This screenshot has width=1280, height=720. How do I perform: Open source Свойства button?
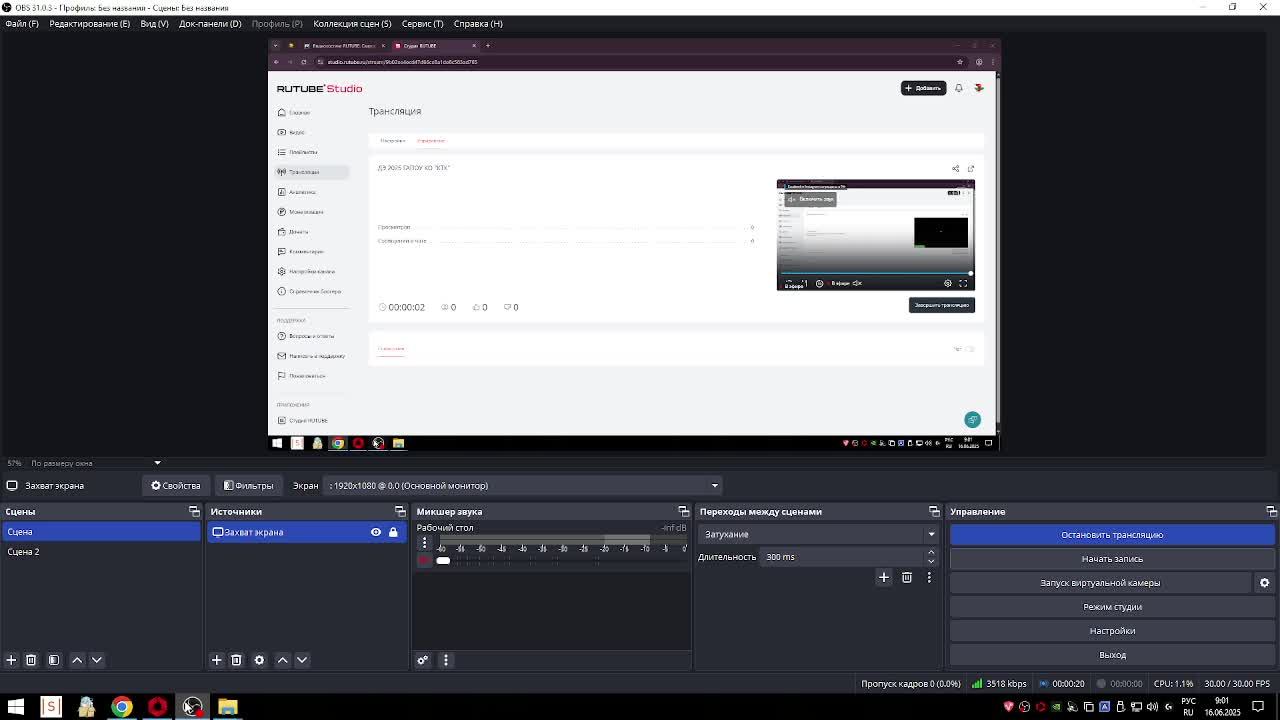(x=176, y=486)
